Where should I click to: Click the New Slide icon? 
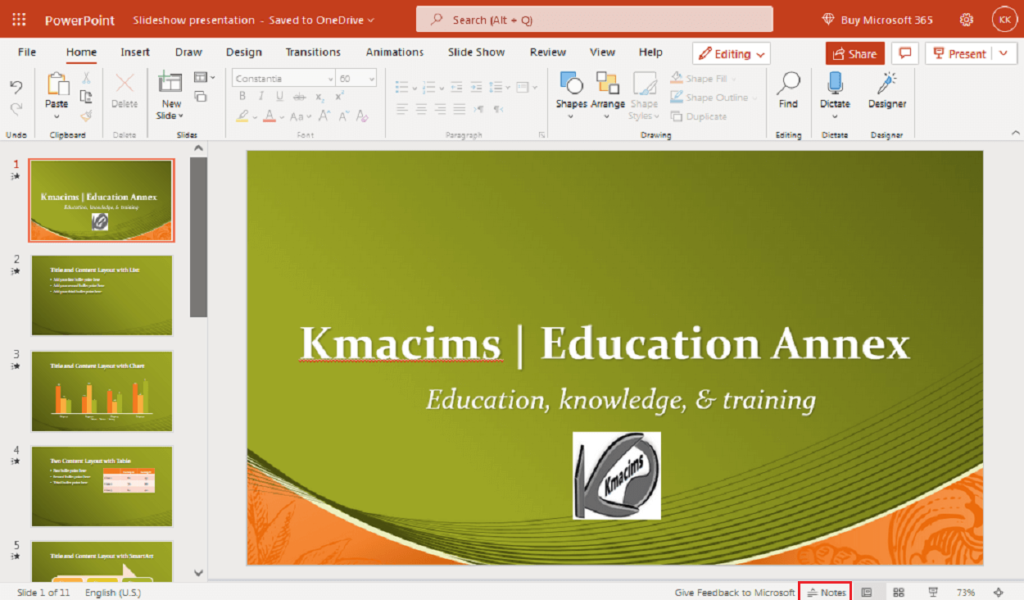tap(170, 84)
